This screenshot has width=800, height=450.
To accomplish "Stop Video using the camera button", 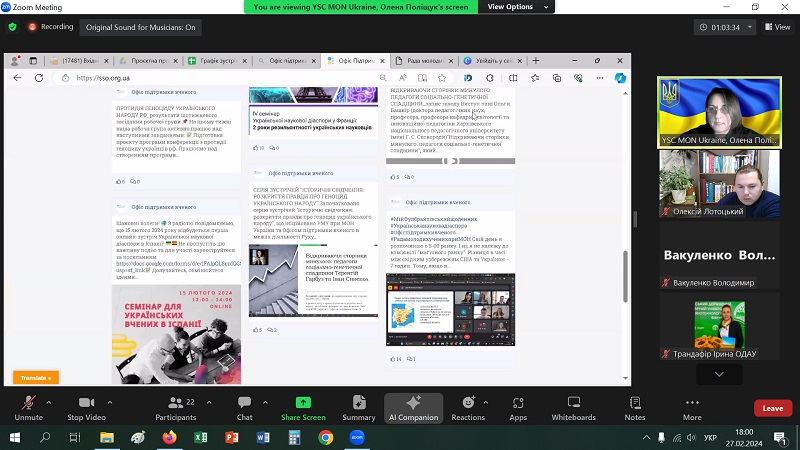I will (x=88, y=406).
